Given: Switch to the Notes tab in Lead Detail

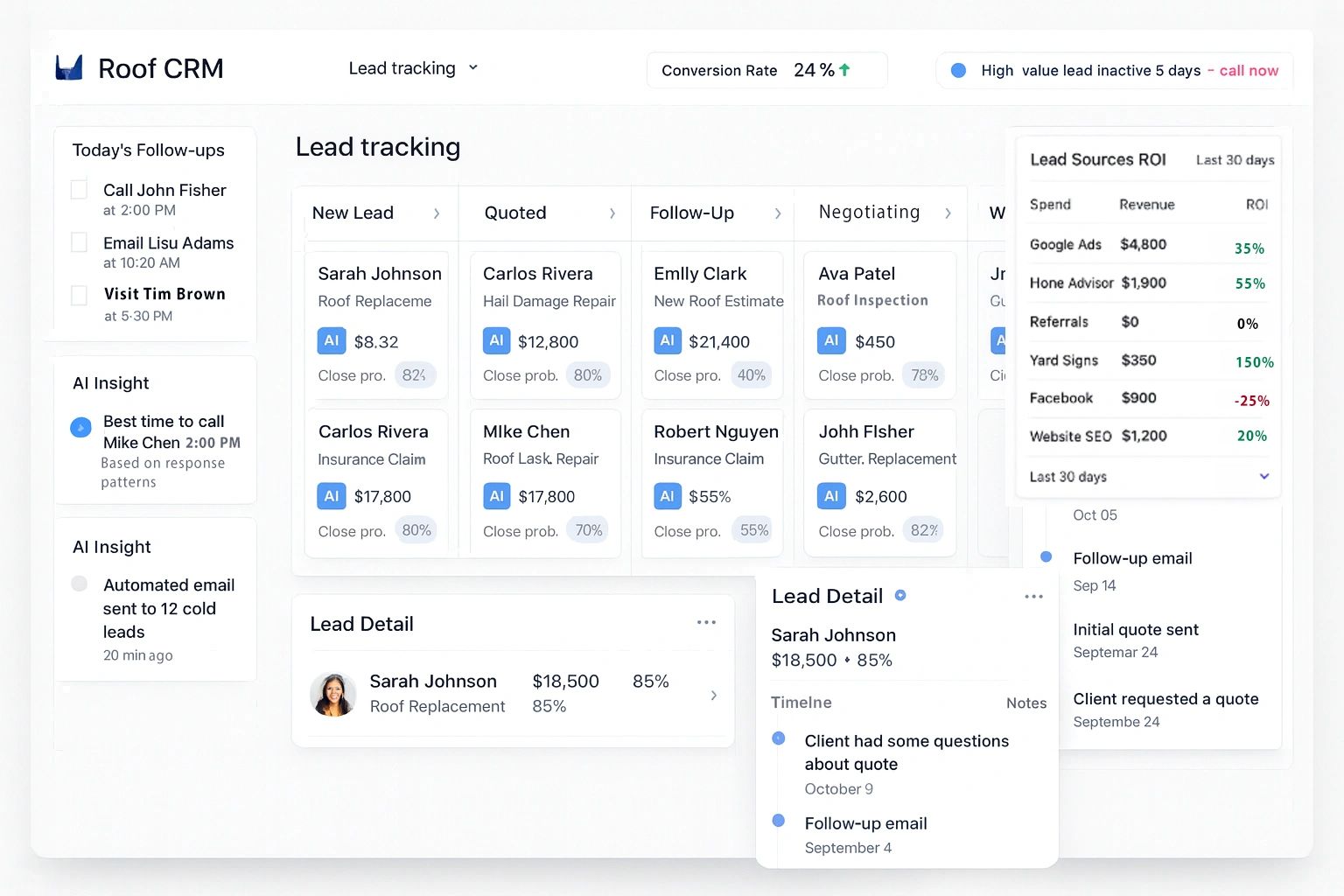Looking at the screenshot, I should pos(1025,703).
